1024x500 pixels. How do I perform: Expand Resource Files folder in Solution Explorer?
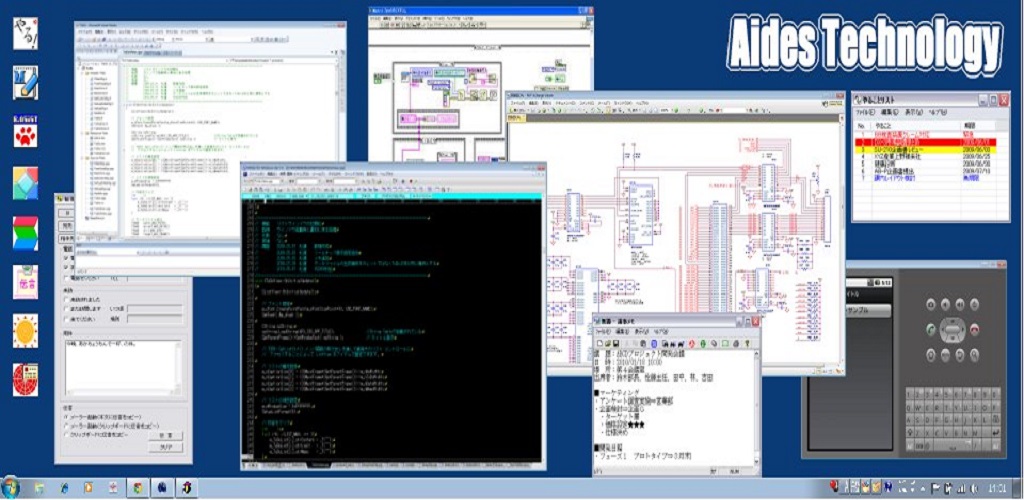click(84, 131)
